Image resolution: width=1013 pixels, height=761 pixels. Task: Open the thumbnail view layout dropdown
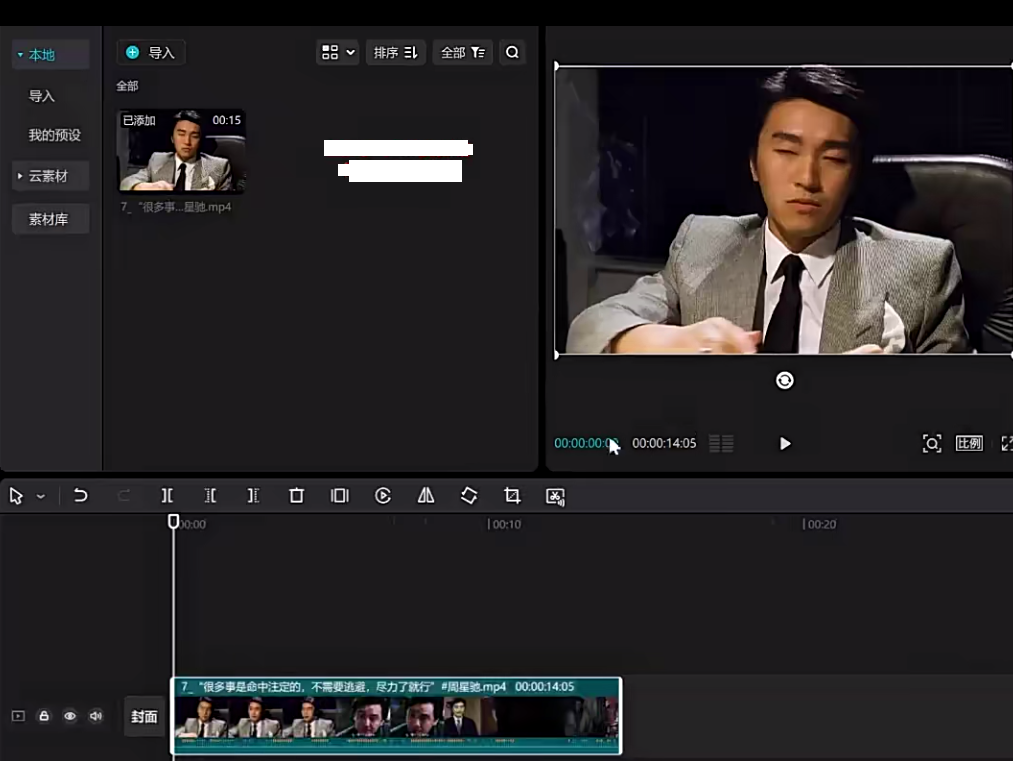click(x=337, y=52)
